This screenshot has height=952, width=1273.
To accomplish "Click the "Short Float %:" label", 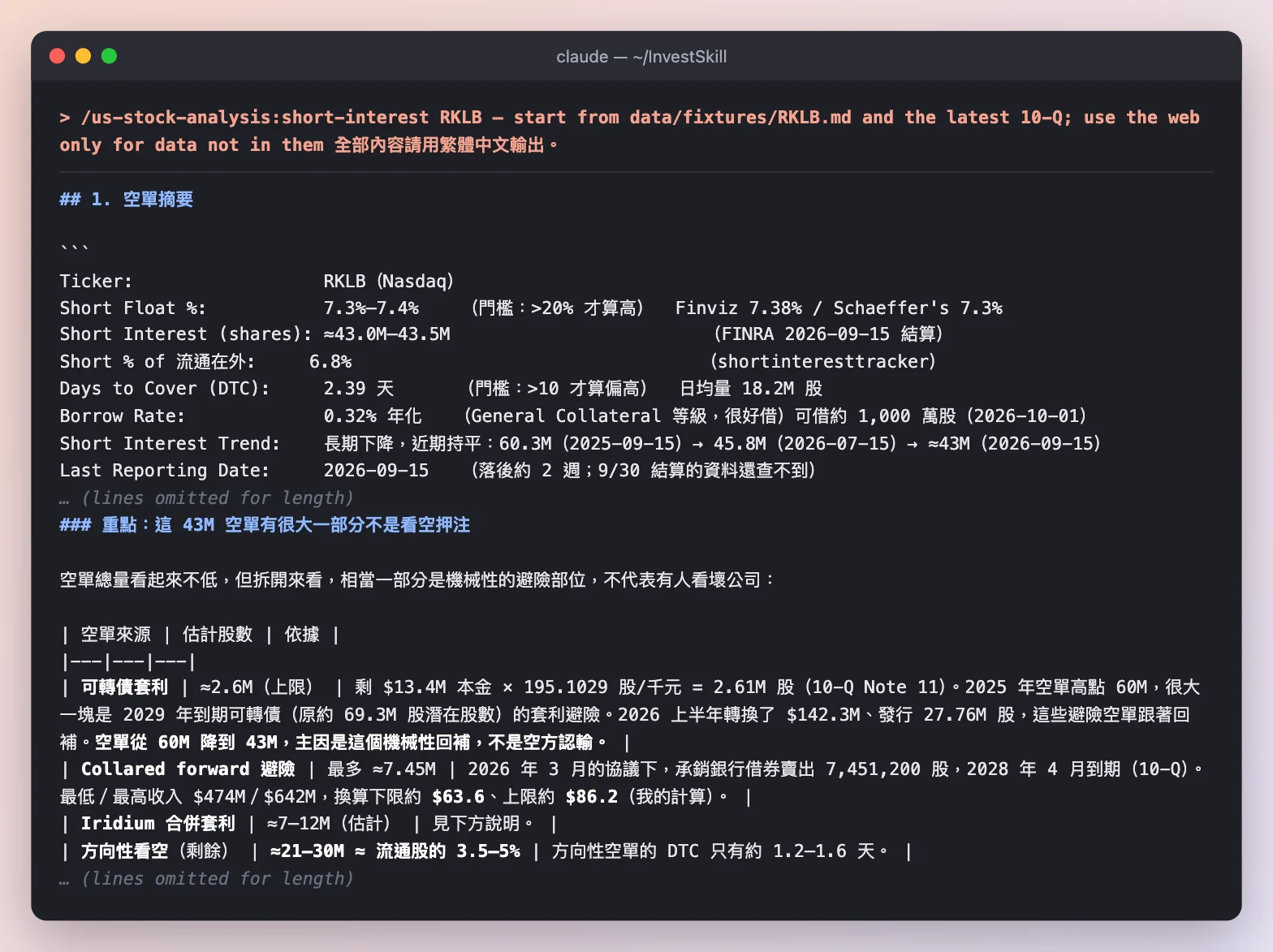I will coord(132,308).
